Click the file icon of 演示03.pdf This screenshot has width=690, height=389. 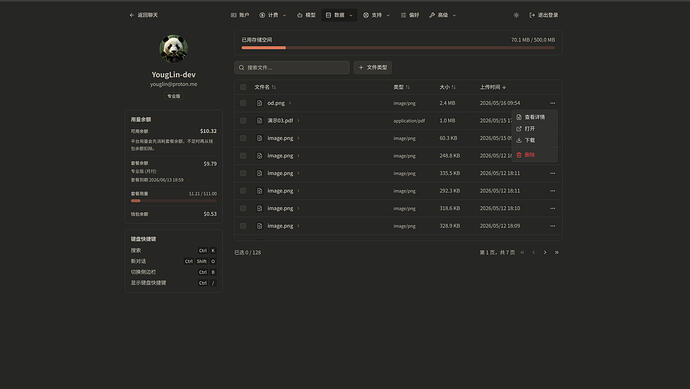(x=259, y=121)
